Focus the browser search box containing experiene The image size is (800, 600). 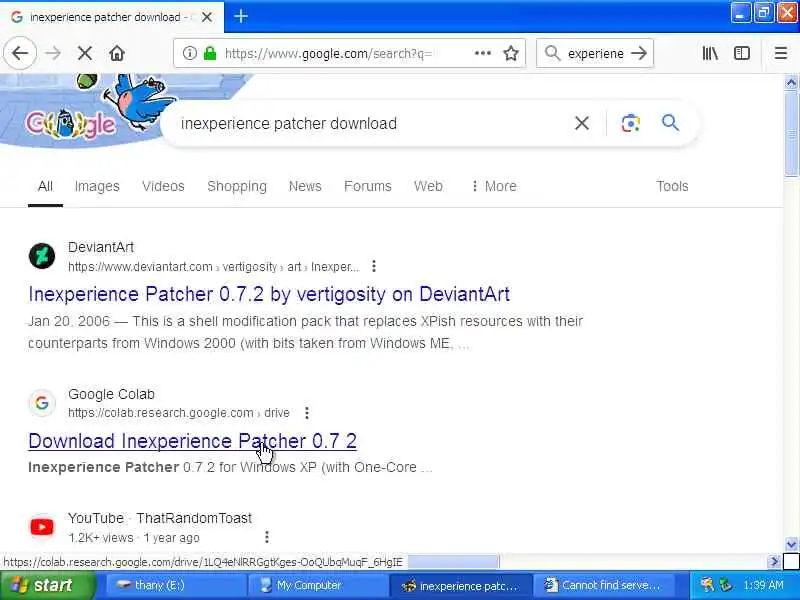coord(595,53)
